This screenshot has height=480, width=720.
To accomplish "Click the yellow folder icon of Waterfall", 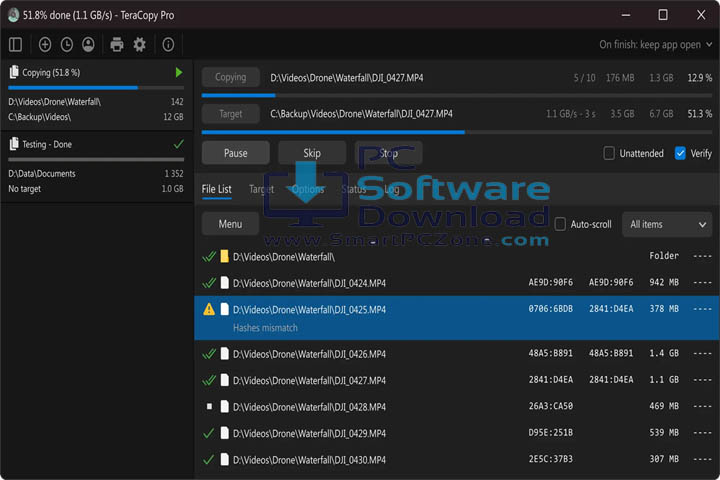I will tap(224, 256).
